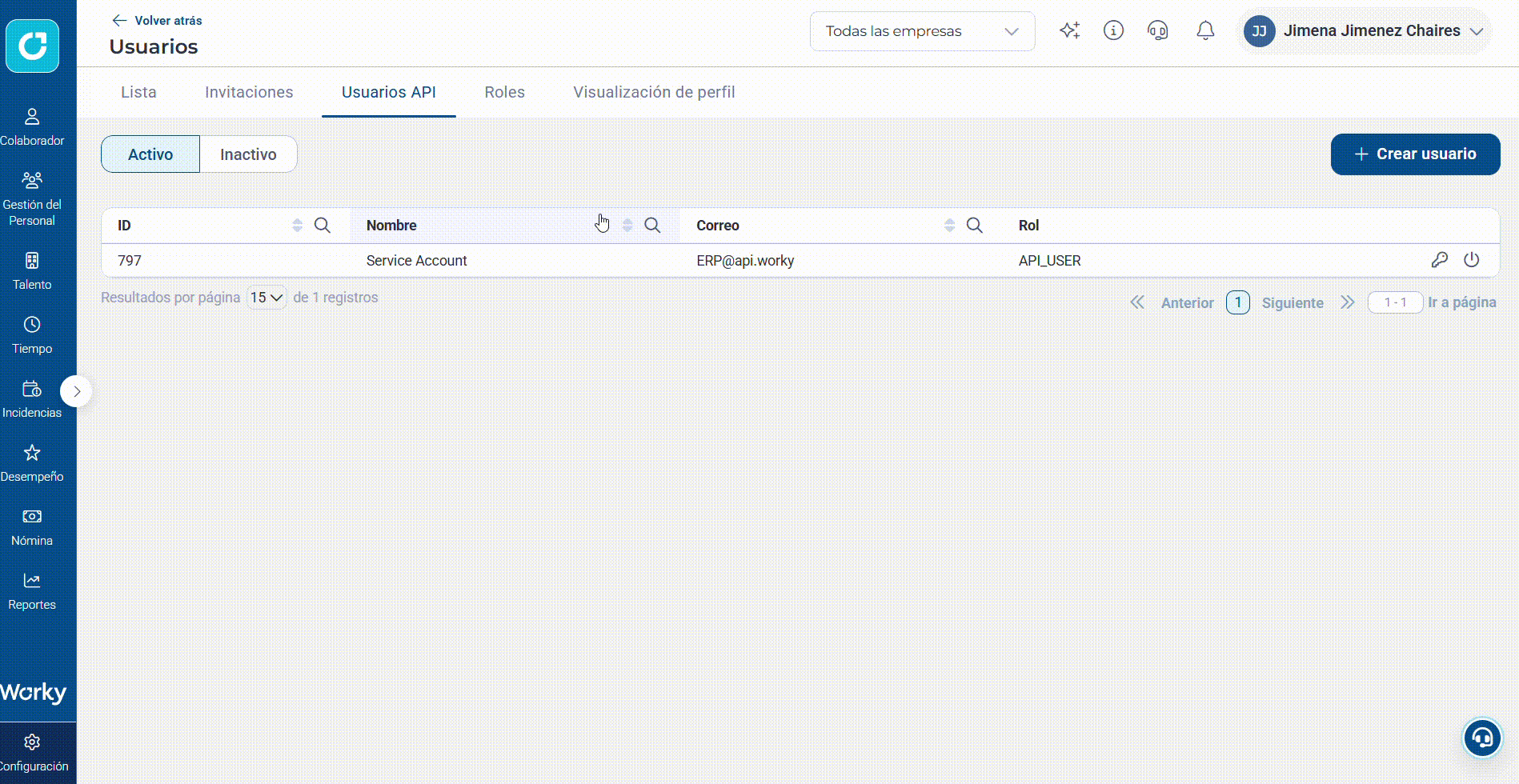Switch to the Roles tab

click(504, 92)
